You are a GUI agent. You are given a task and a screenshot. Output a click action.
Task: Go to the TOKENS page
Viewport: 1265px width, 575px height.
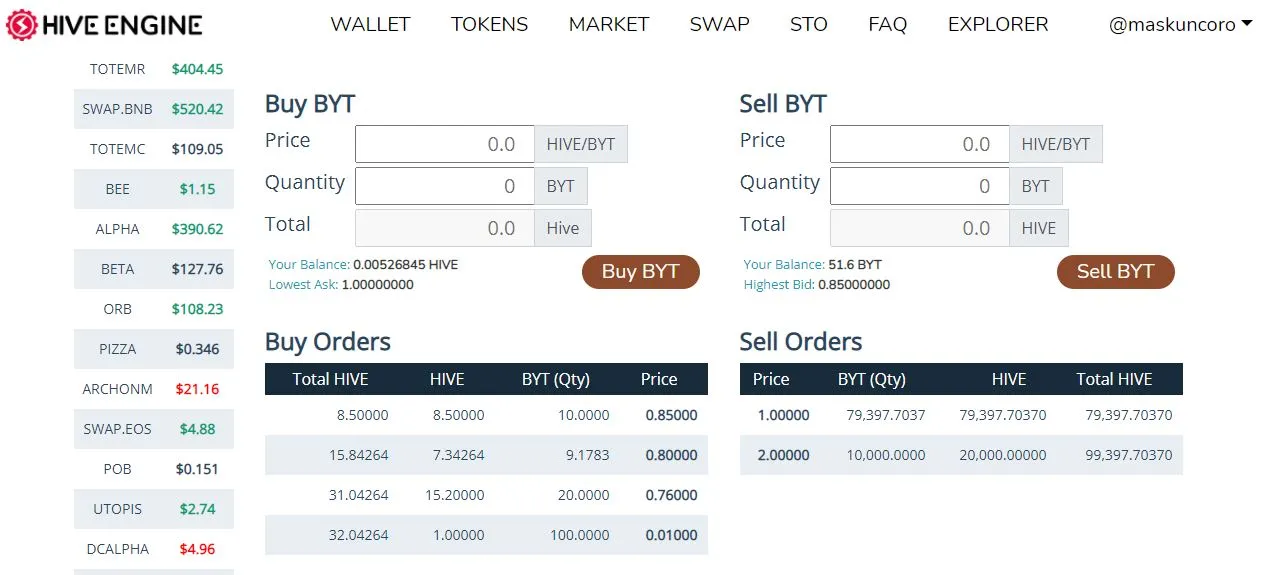coord(489,25)
